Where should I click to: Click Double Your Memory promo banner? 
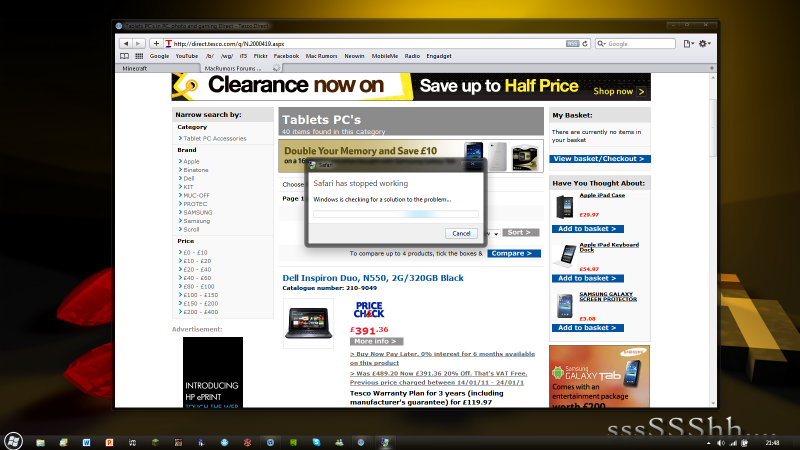coord(411,156)
